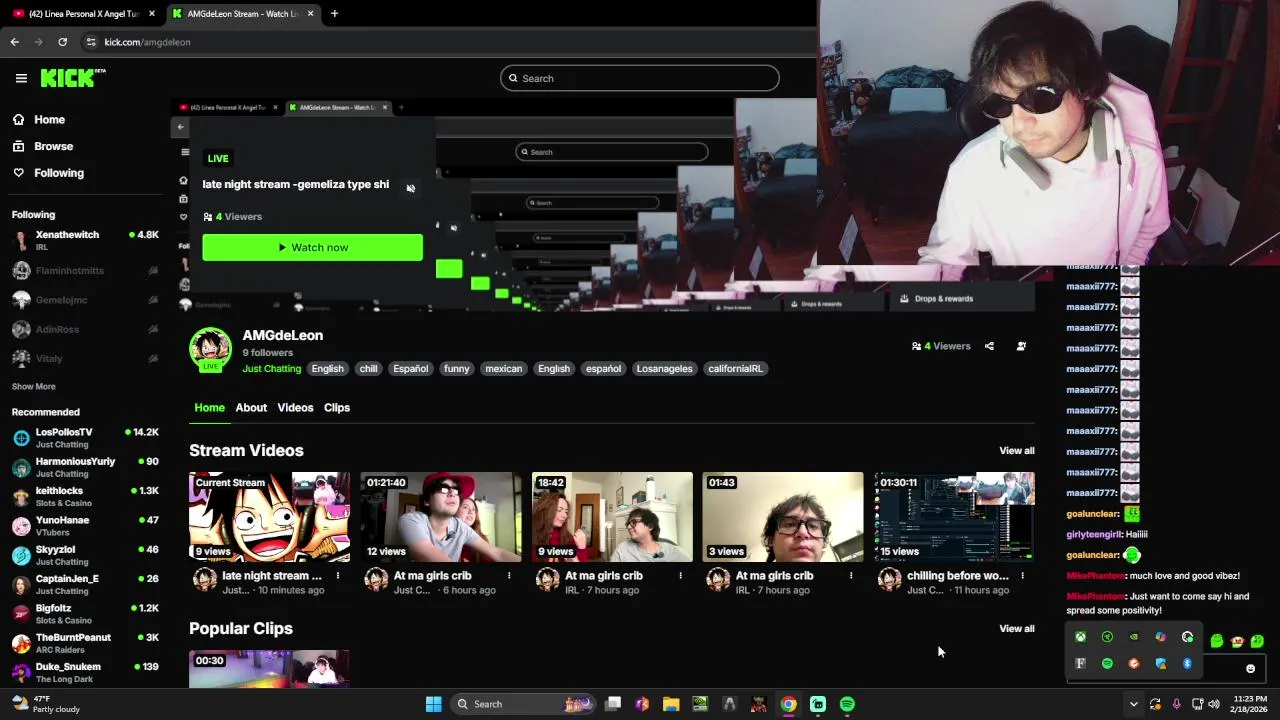Collapse the hidden tray icons chevron
The width and height of the screenshot is (1280, 720).
[1133, 704]
